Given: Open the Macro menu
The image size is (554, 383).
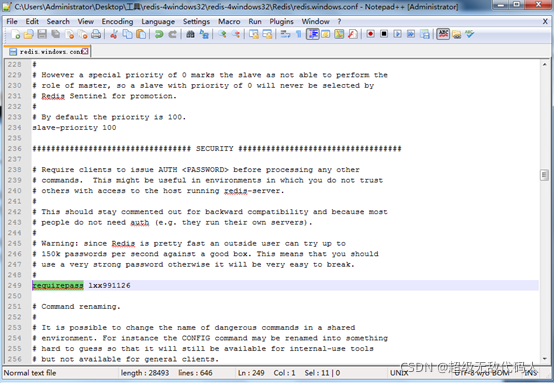Looking at the screenshot, I should pyautogui.click(x=229, y=22).
